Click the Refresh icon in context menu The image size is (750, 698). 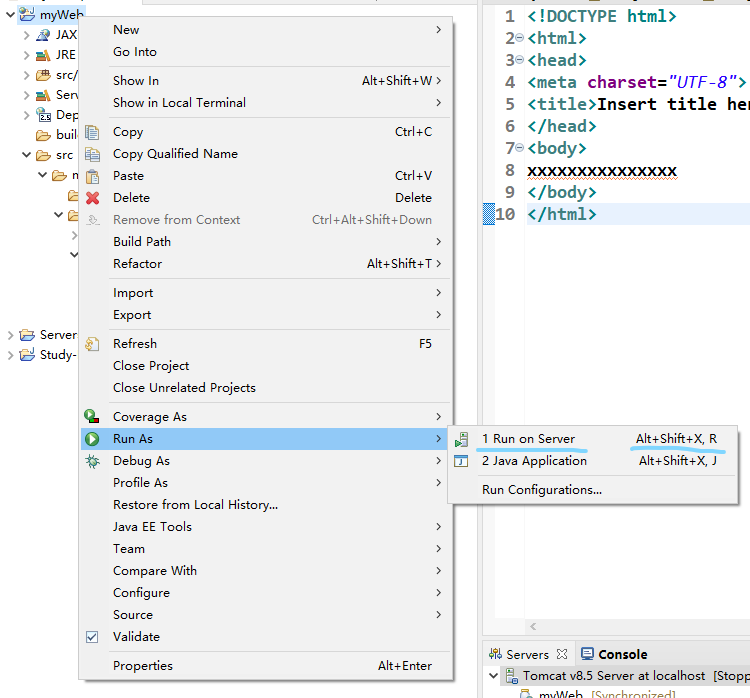pos(92,344)
